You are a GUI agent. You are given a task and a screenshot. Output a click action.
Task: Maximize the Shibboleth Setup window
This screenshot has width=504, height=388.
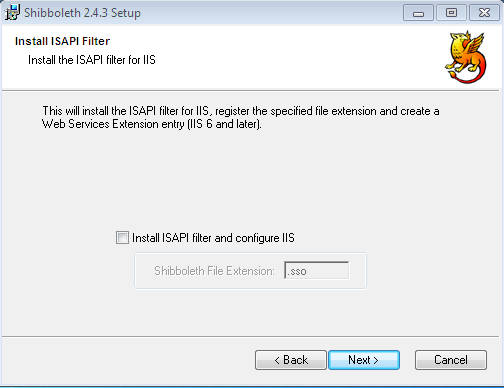point(451,13)
